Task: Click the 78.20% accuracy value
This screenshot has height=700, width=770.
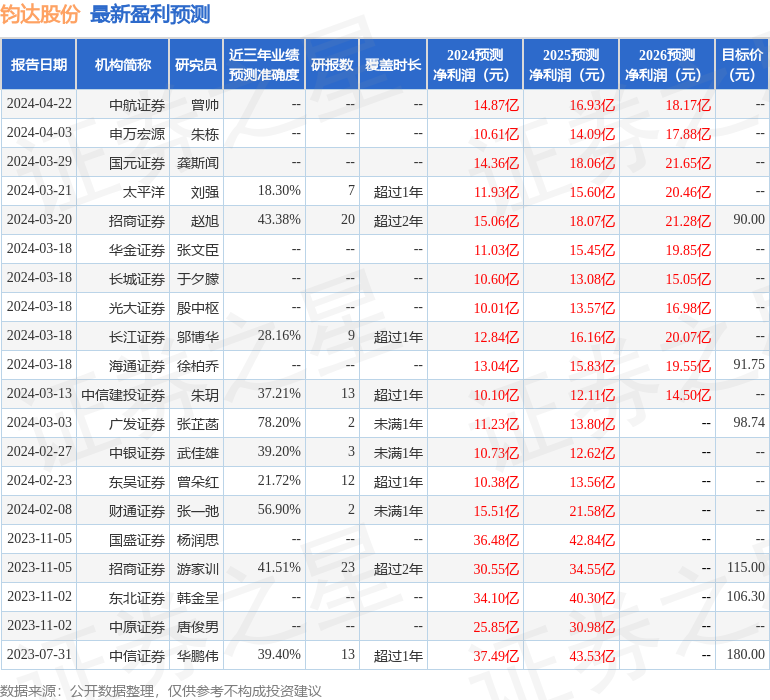Action: click(279, 422)
